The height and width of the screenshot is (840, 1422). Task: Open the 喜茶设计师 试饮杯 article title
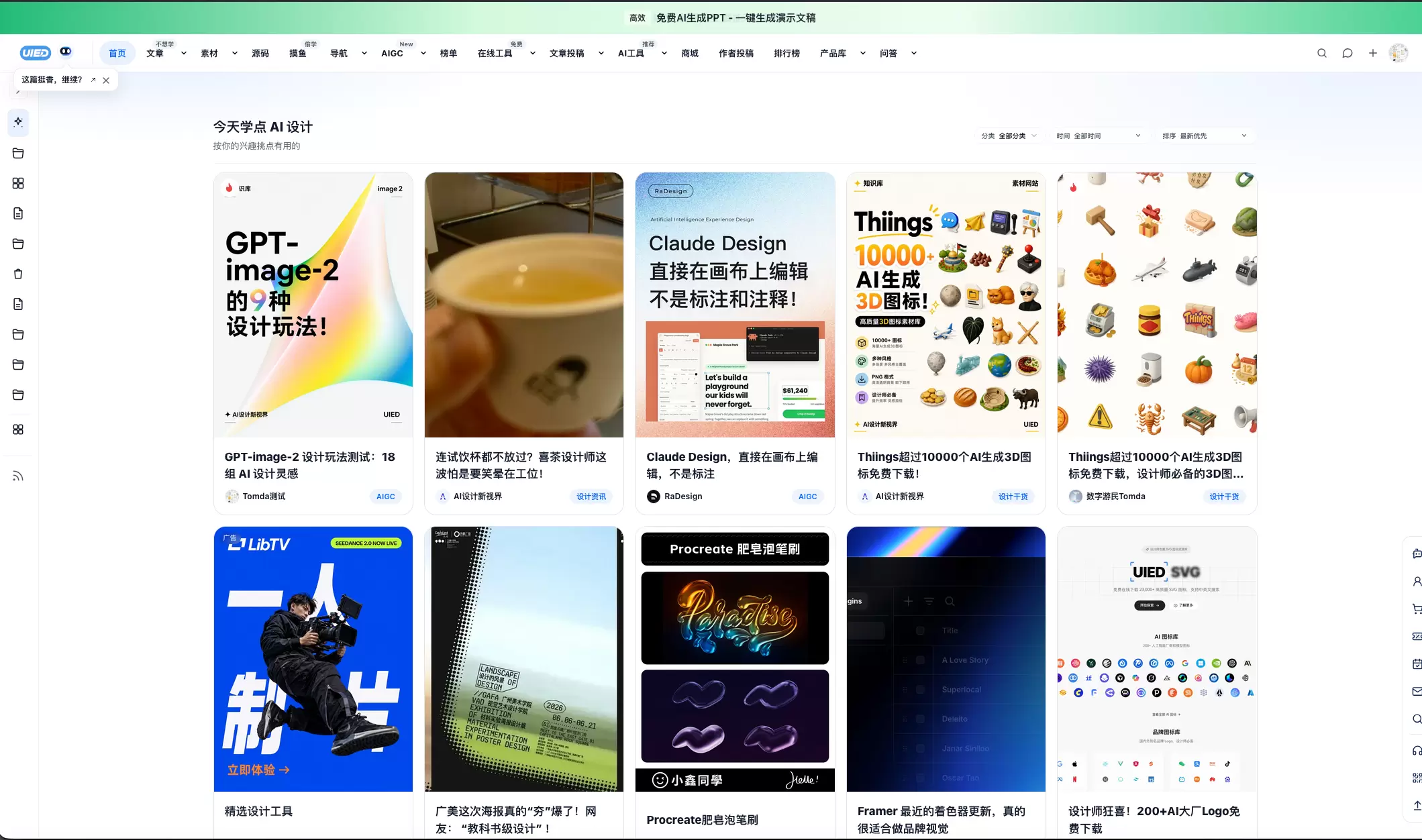coord(521,465)
